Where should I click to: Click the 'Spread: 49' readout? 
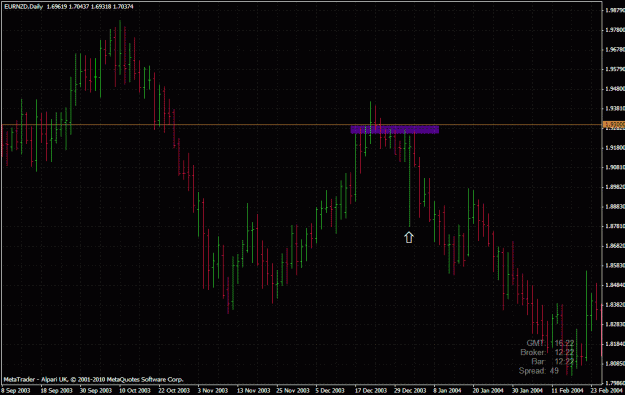[539, 371]
